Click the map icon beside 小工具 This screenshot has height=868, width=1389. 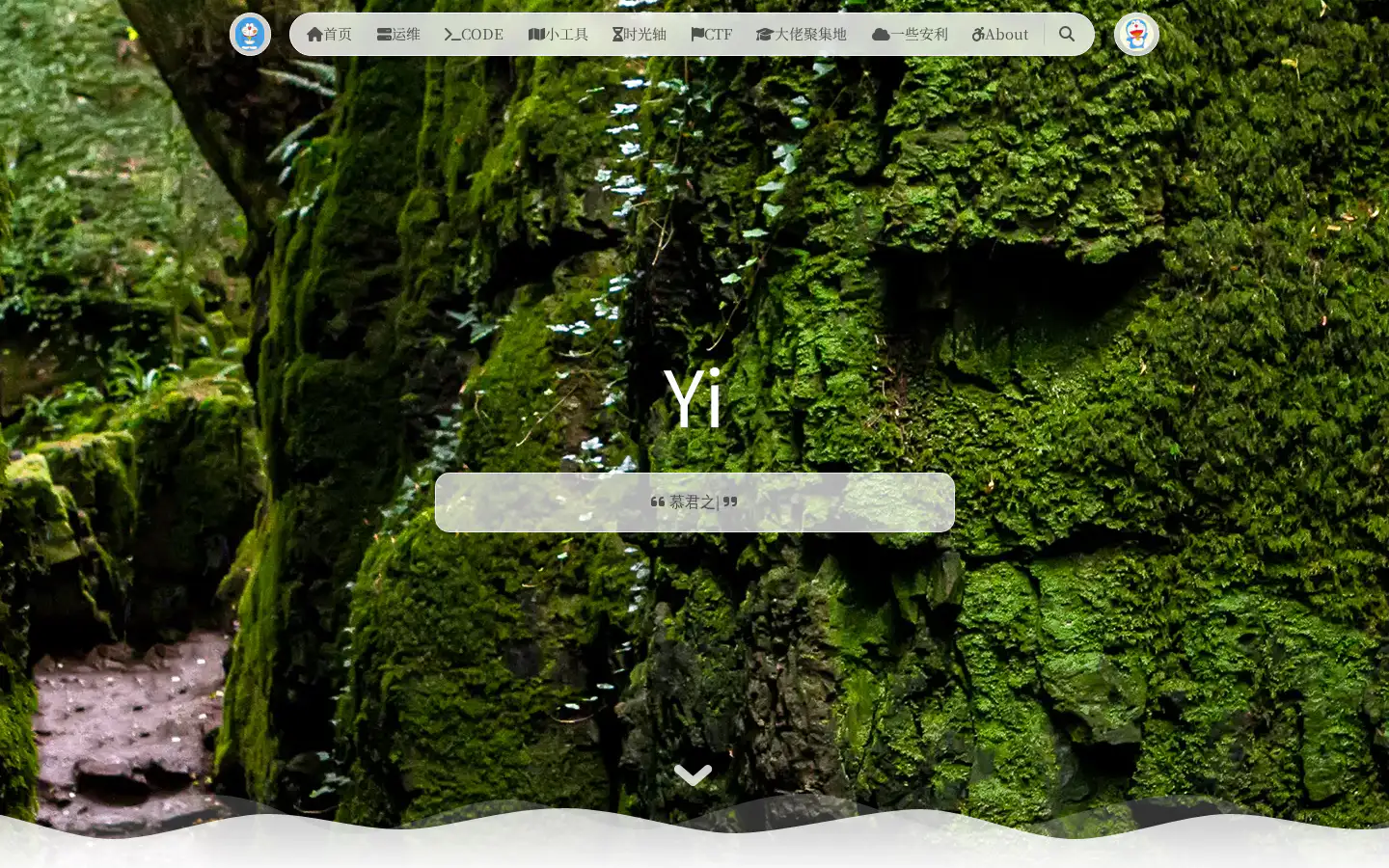pos(536,35)
